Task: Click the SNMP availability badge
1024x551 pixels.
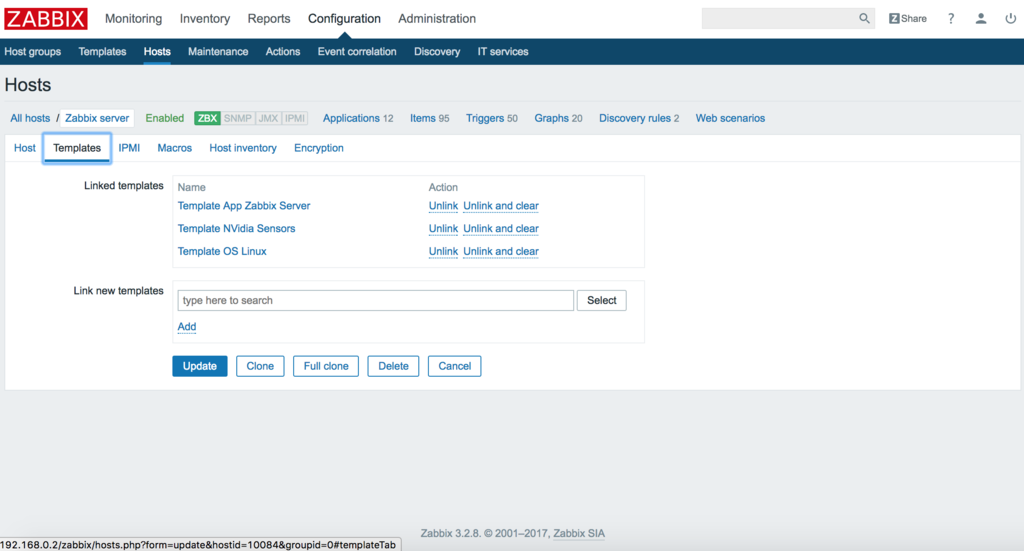Action: pyautogui.click(x=238, y=118)
